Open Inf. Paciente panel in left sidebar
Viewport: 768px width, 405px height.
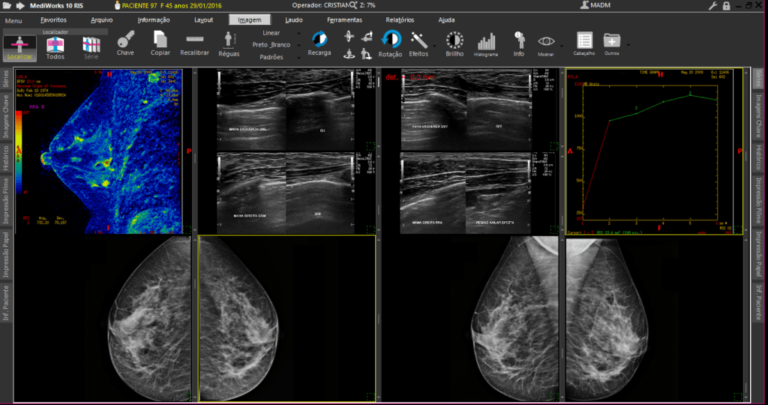(6, 303)
